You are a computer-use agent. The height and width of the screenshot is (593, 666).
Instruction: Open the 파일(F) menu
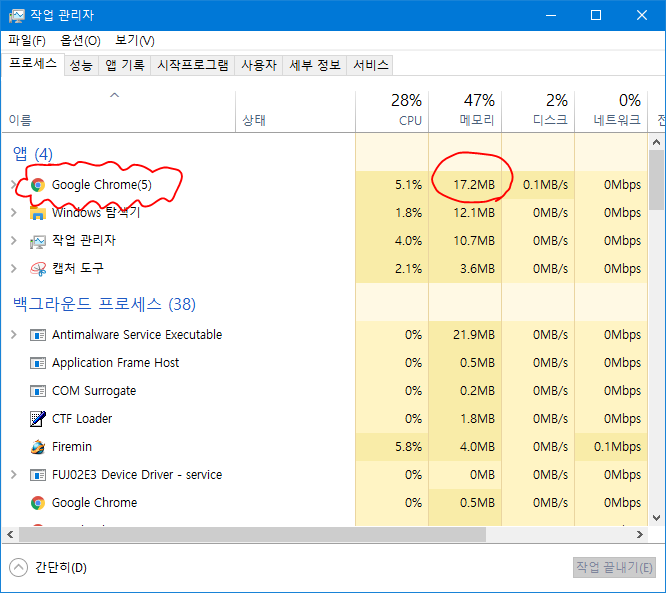27,40
